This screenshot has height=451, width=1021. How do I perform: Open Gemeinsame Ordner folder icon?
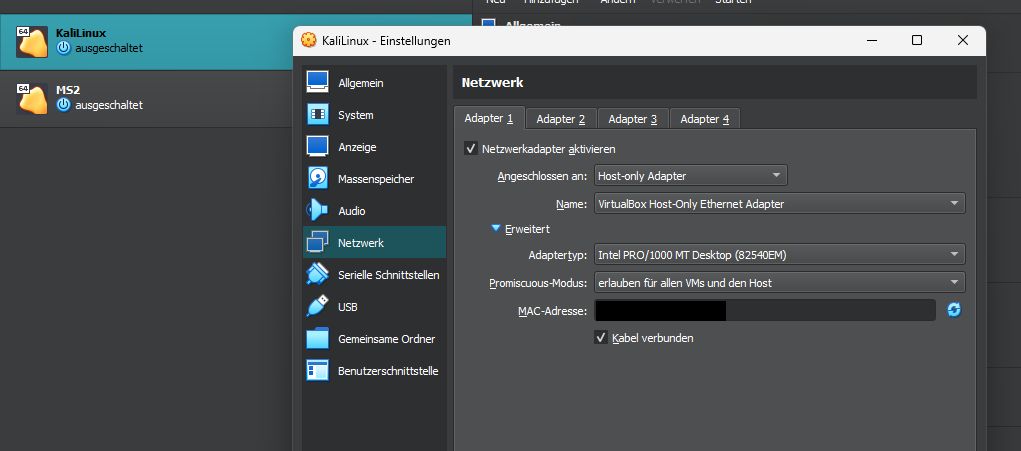(317, 338)
